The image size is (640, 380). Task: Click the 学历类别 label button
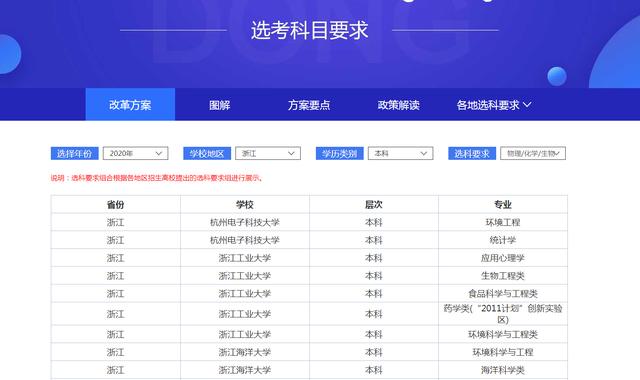click(x=340, y=153)
